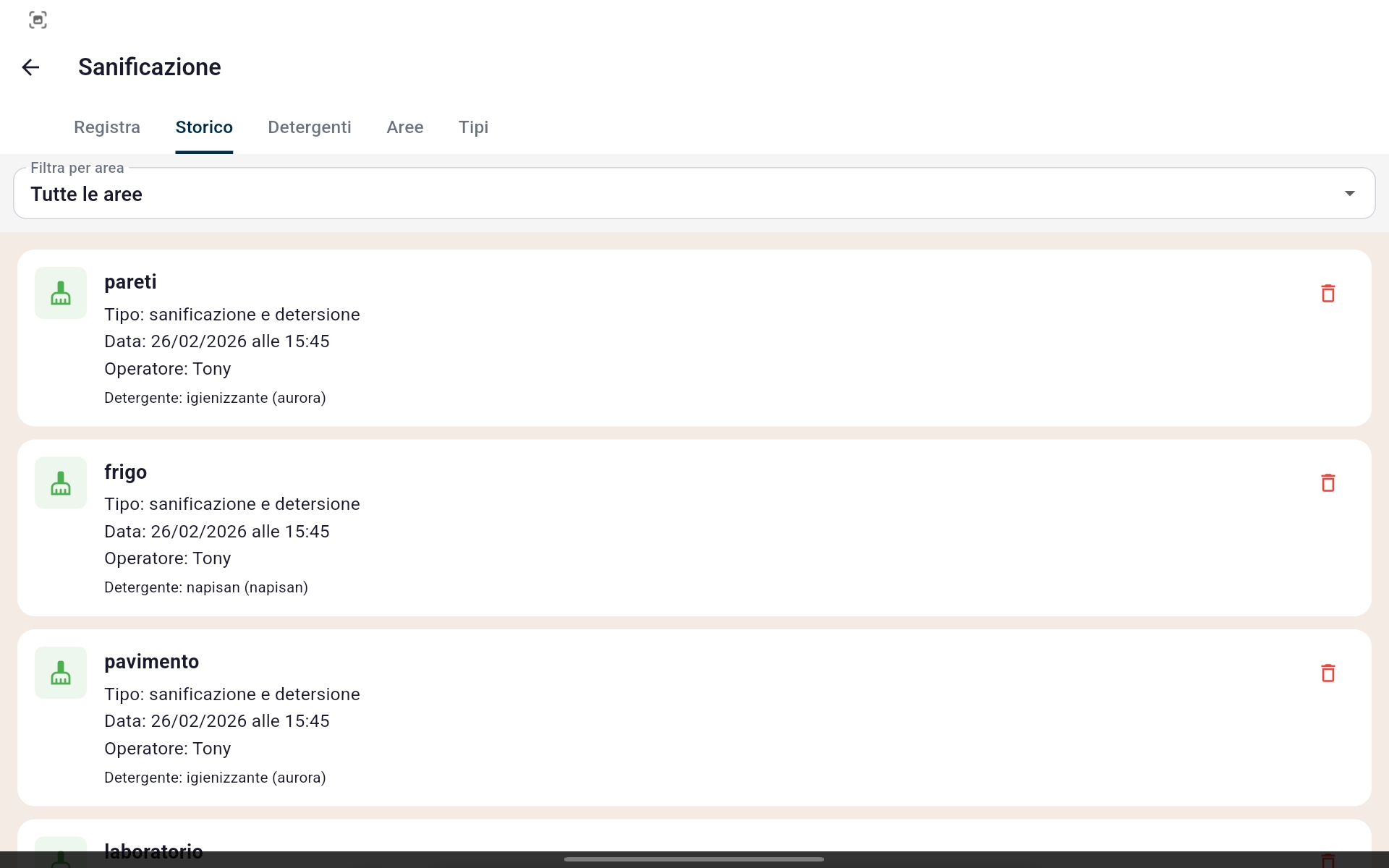Tap the laboratorio entry at the bottom
Image resolution: width=1389 pixels, height=868 pixels.
point(153,848)
